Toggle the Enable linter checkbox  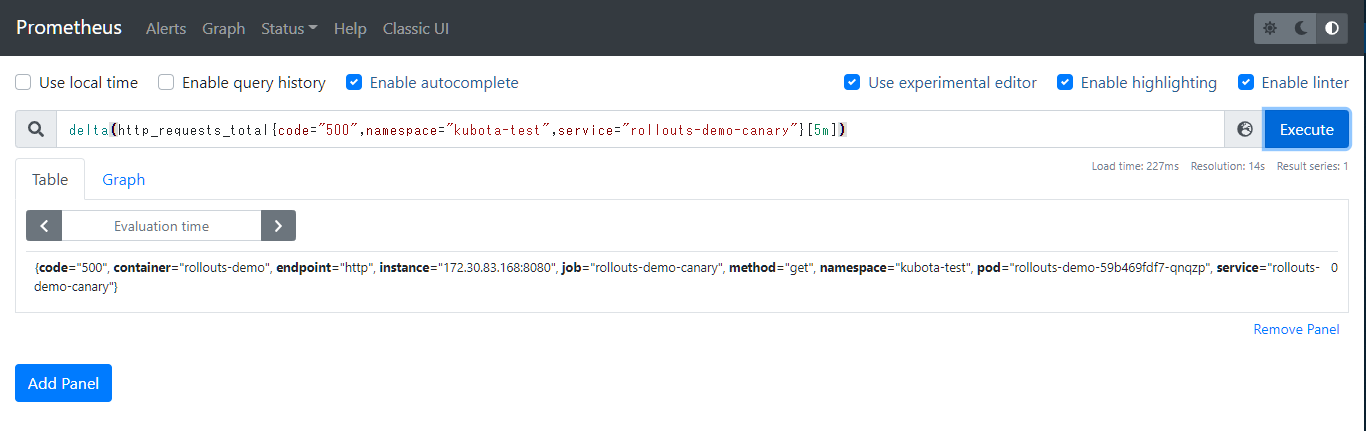[1246, 82]
